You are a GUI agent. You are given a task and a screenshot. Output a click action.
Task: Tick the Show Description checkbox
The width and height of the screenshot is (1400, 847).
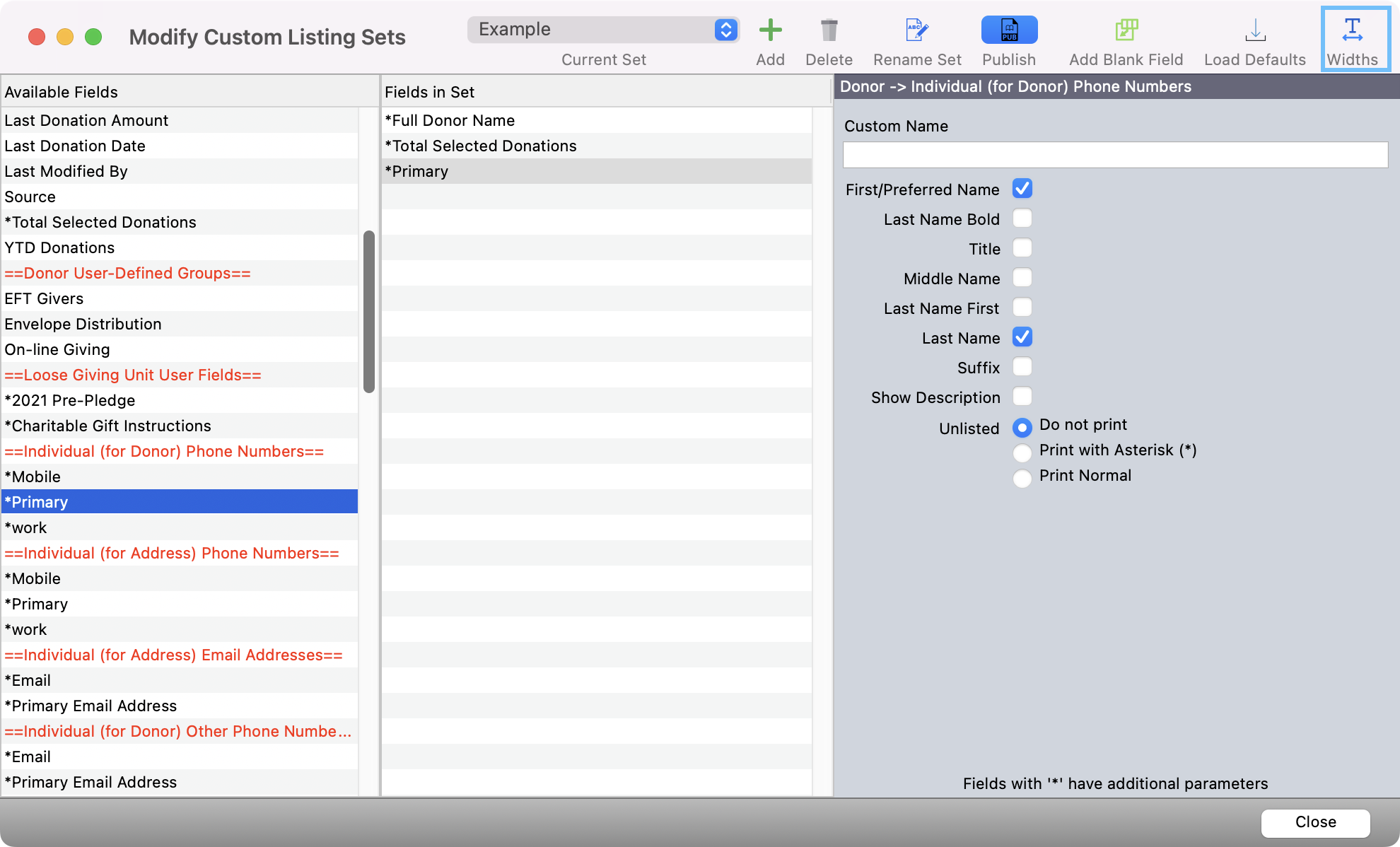pos(1022,397)
